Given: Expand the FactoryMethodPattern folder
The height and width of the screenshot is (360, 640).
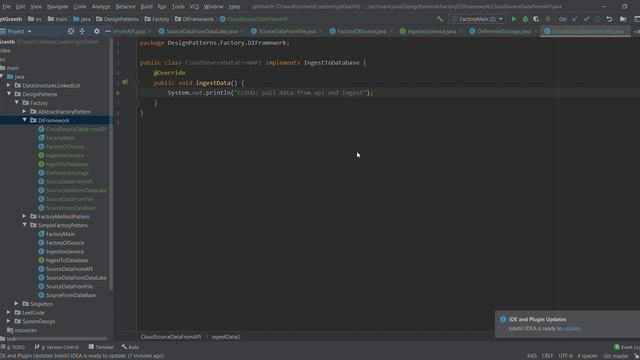Looking at the screenshot, I should pyautogui.click(x=24, y=216).
